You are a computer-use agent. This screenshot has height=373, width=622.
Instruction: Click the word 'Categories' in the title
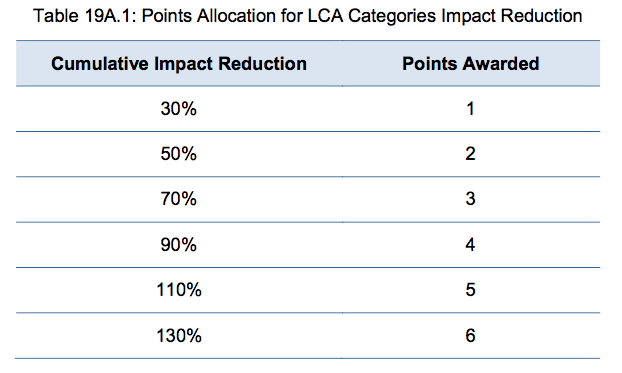click(393, 17)
